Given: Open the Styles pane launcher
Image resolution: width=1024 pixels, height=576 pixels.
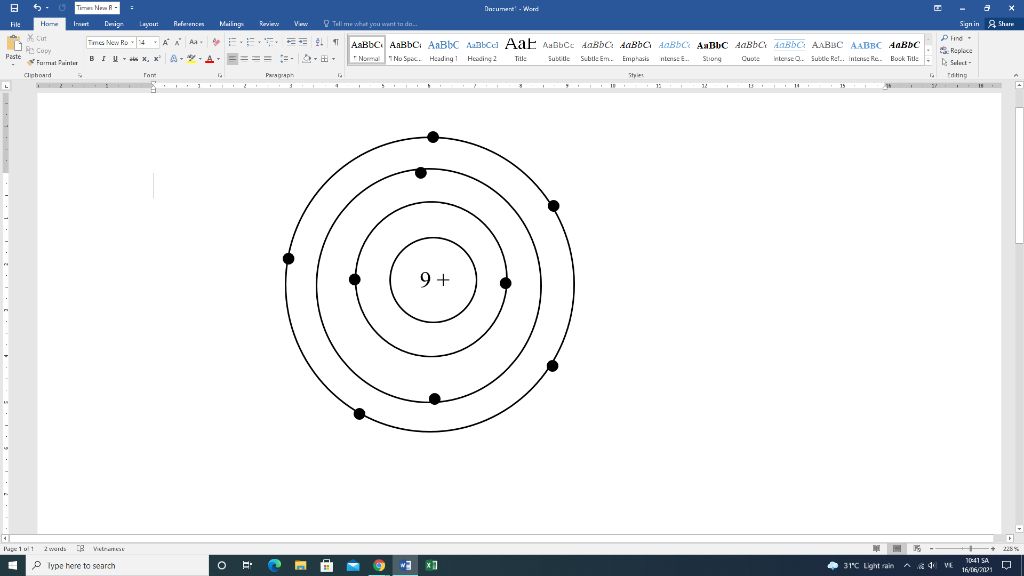Looking at the screenshot, I should point(932,76).
